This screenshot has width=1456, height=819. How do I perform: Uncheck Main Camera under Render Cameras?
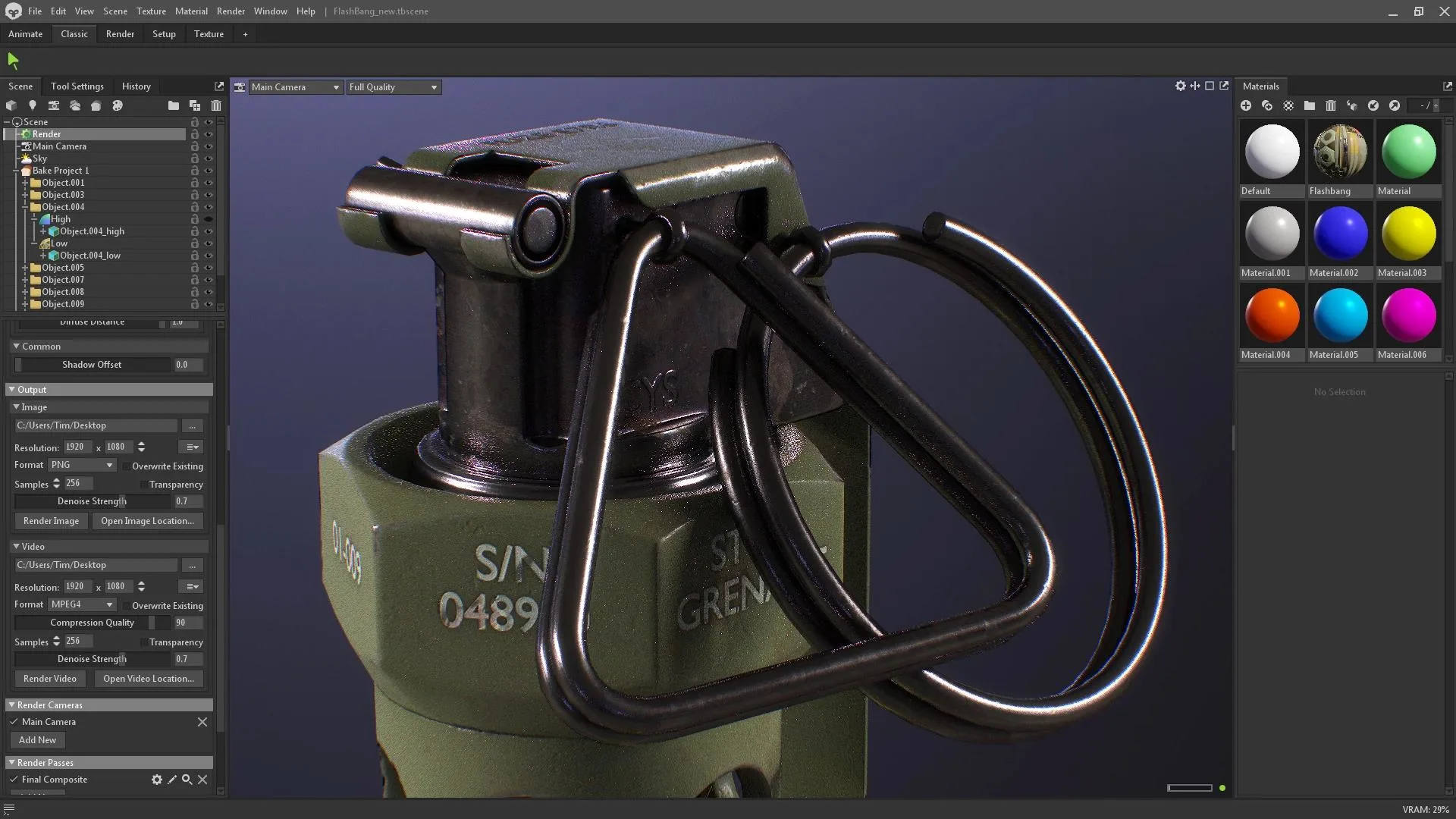point(13,721)
